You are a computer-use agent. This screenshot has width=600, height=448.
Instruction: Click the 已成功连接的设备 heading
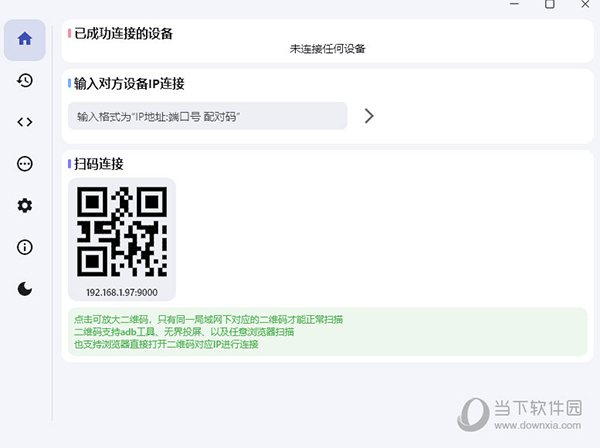(124, 34)
